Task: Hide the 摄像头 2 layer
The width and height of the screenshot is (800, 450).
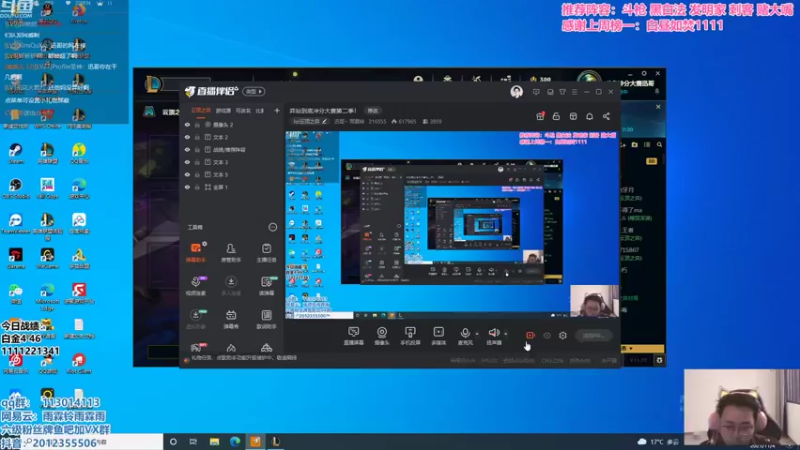Action: pyautogui.click(x=187, y=124)
